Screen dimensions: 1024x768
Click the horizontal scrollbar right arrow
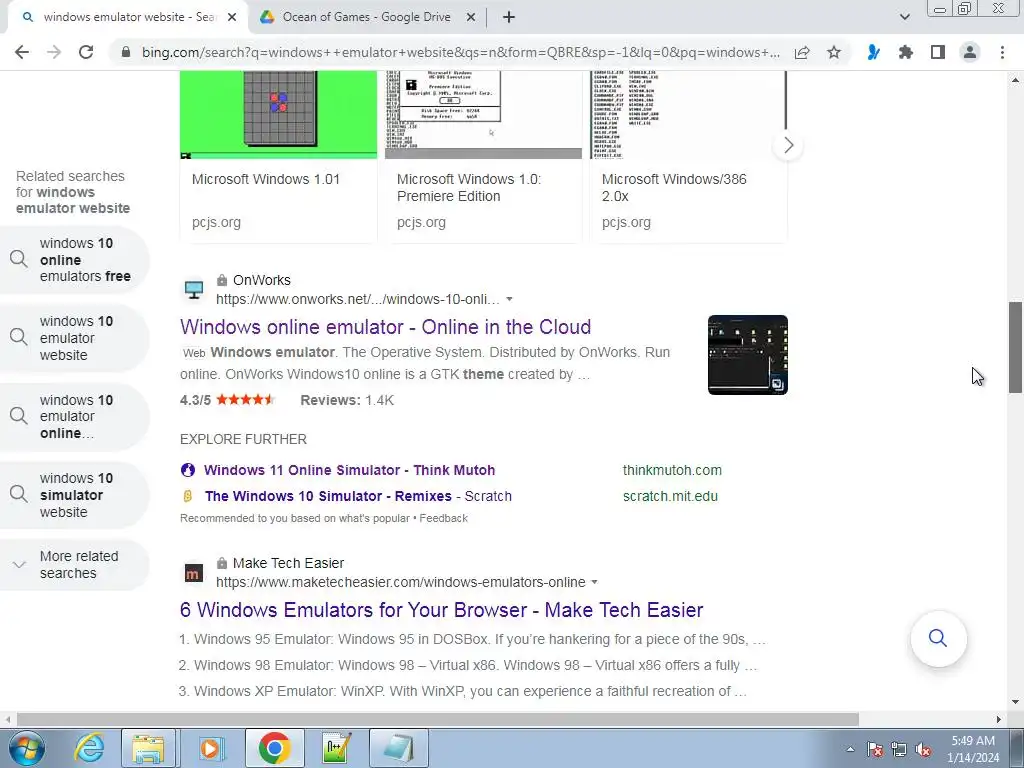999,720
